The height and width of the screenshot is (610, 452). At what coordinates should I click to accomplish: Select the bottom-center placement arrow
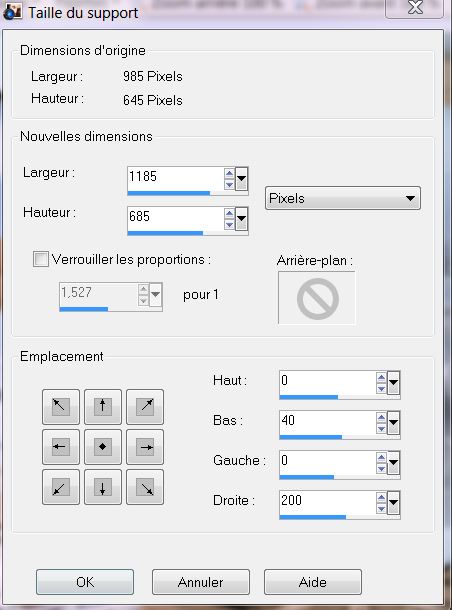click(x=103, y=487)
